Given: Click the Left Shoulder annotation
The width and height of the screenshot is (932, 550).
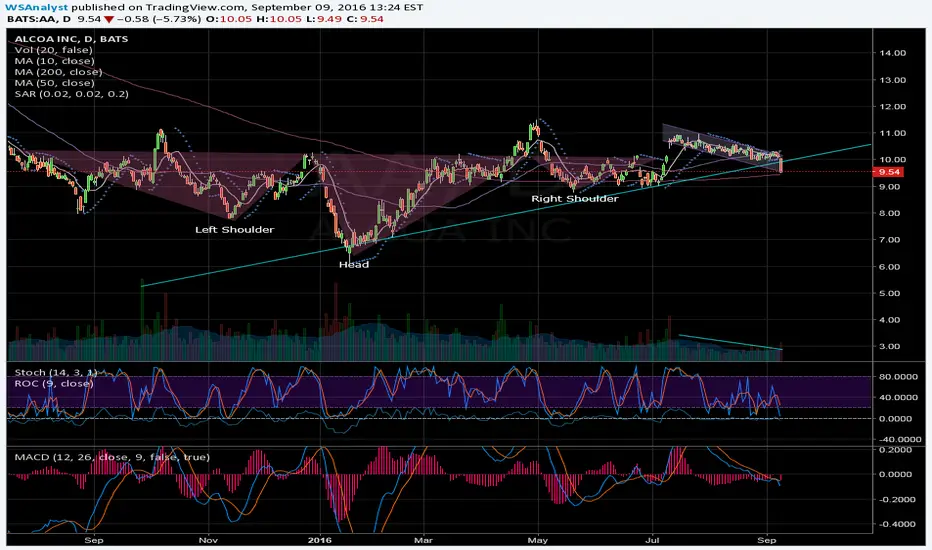Looking at the screenshot, I should (x=235, y=230).
